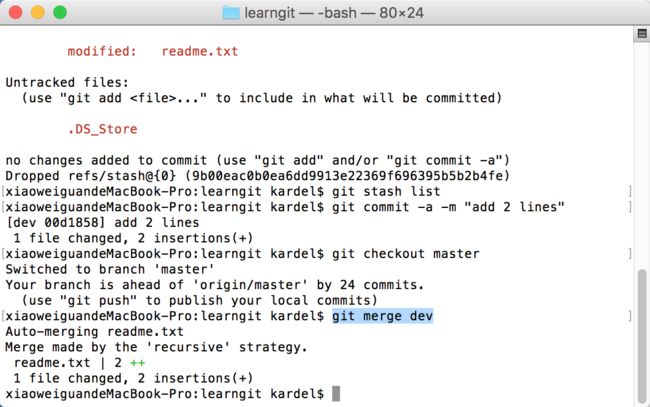Click the split pane icon above scrollbar

(x=642, y=34)
